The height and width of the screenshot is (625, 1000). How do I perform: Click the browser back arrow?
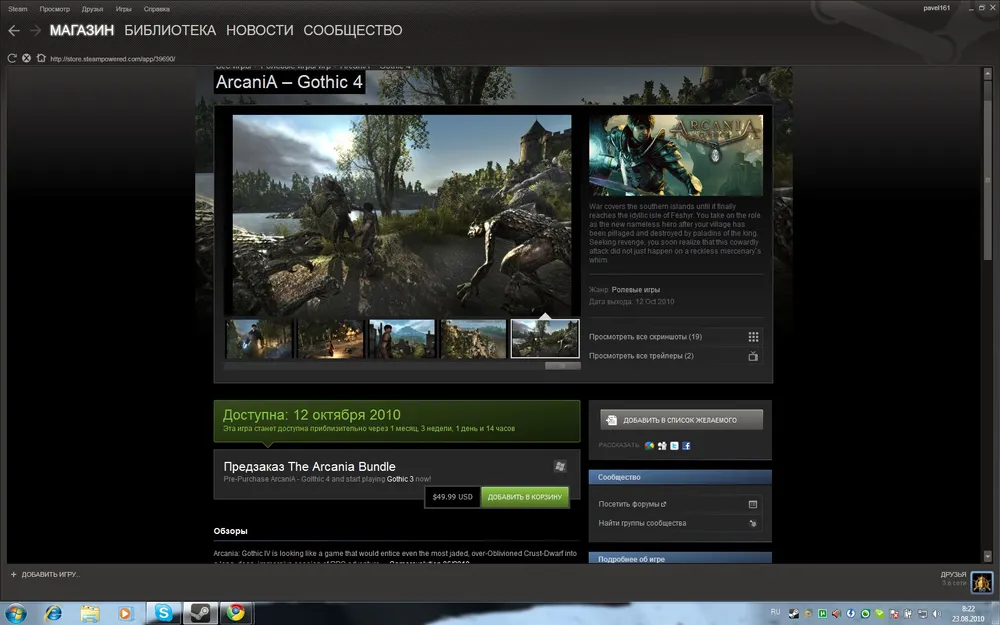(14, 31)
